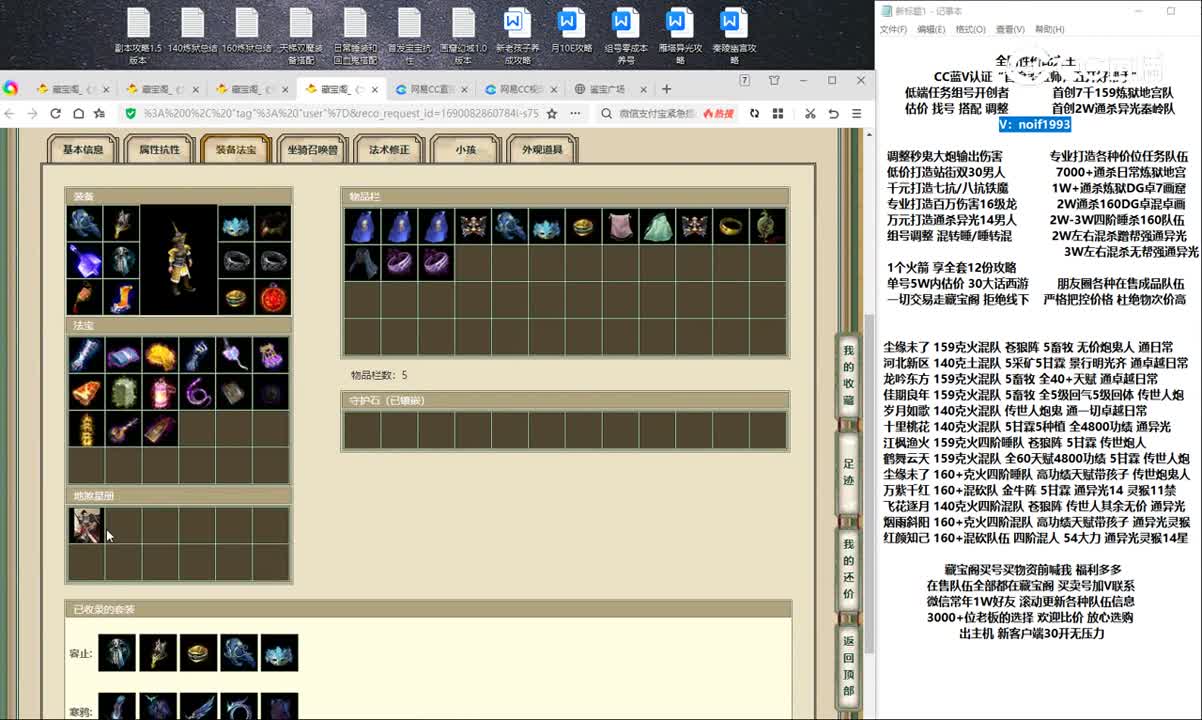Reload the browser page

click(56, 114)
